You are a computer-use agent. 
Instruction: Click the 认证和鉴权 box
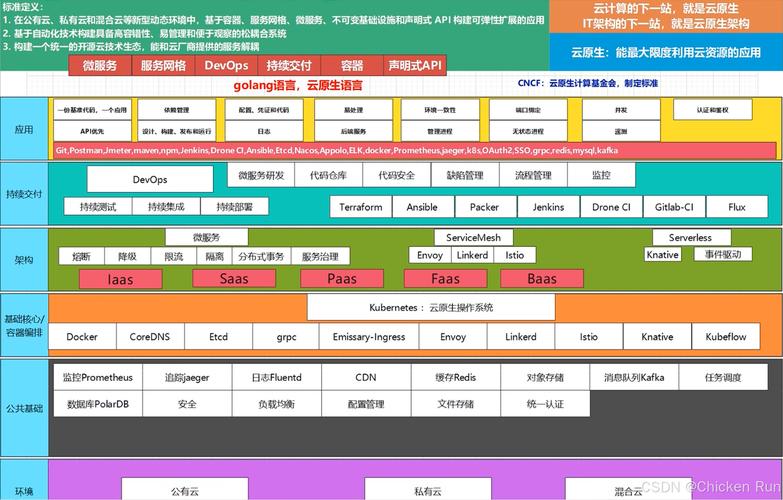click(713, 109)
